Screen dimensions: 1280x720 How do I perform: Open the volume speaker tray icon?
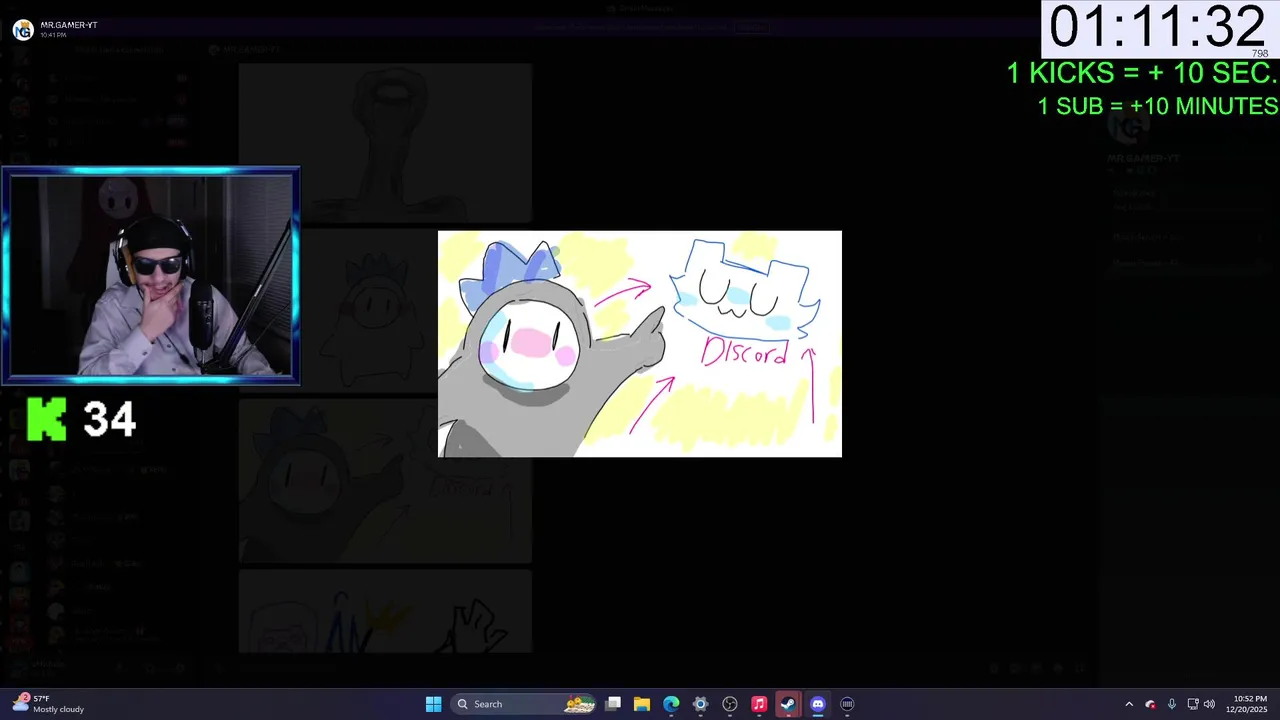pos(1209,704)
